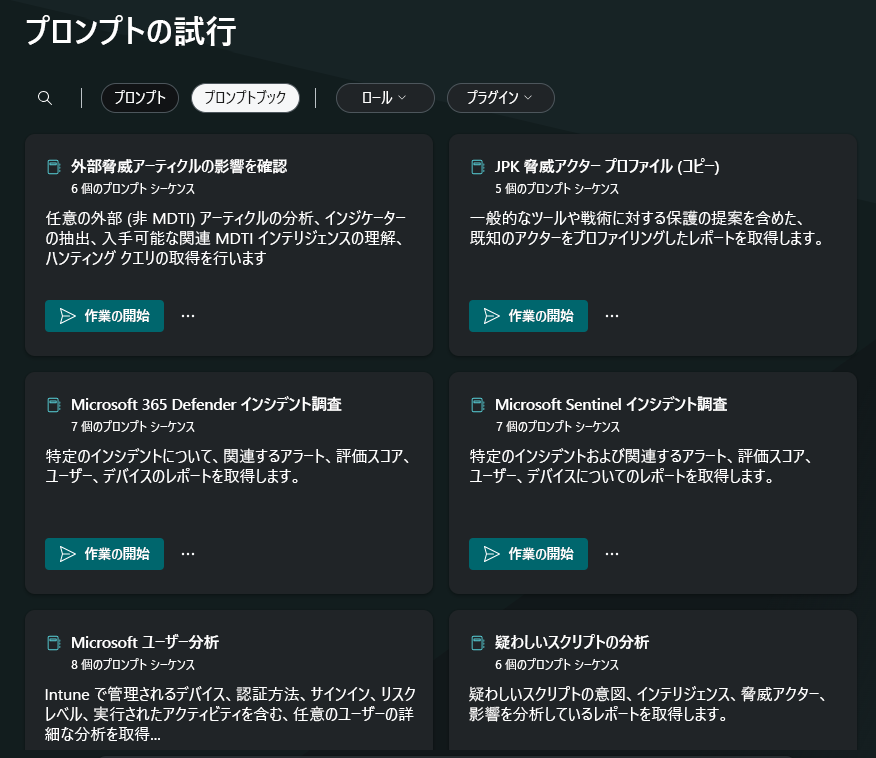Switch to the プロンプト tab
The height and width of the screenshot is (758, 876).
[x=139, y=97]
